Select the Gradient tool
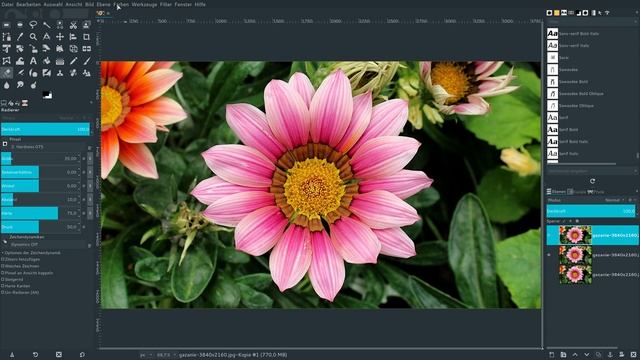Image resolution: width=640 pixels, height=360 pixels. pos(60,61)
